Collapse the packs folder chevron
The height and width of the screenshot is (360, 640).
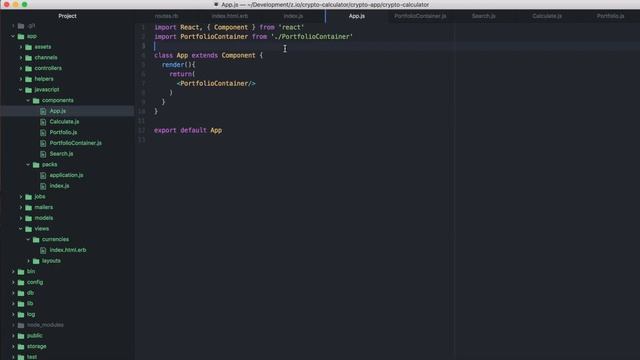click(28, 164)
